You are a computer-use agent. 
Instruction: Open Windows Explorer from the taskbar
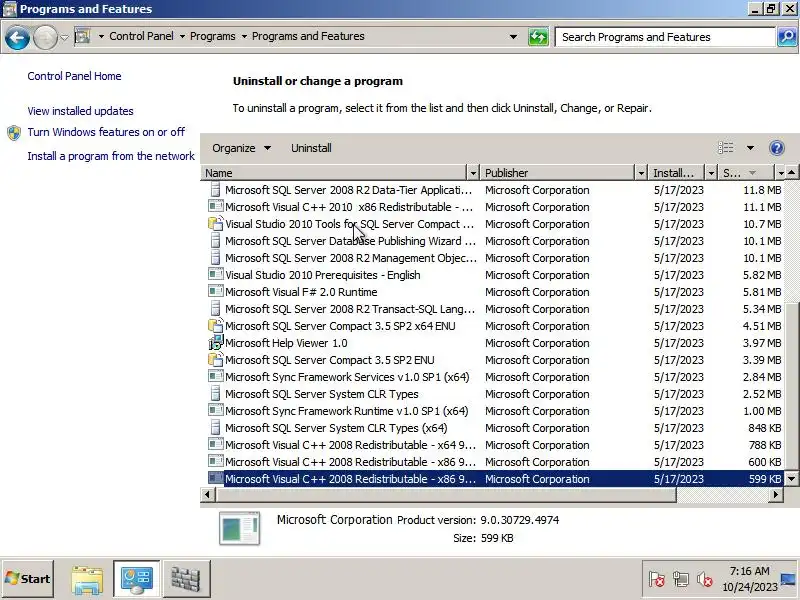pos(87,579)
